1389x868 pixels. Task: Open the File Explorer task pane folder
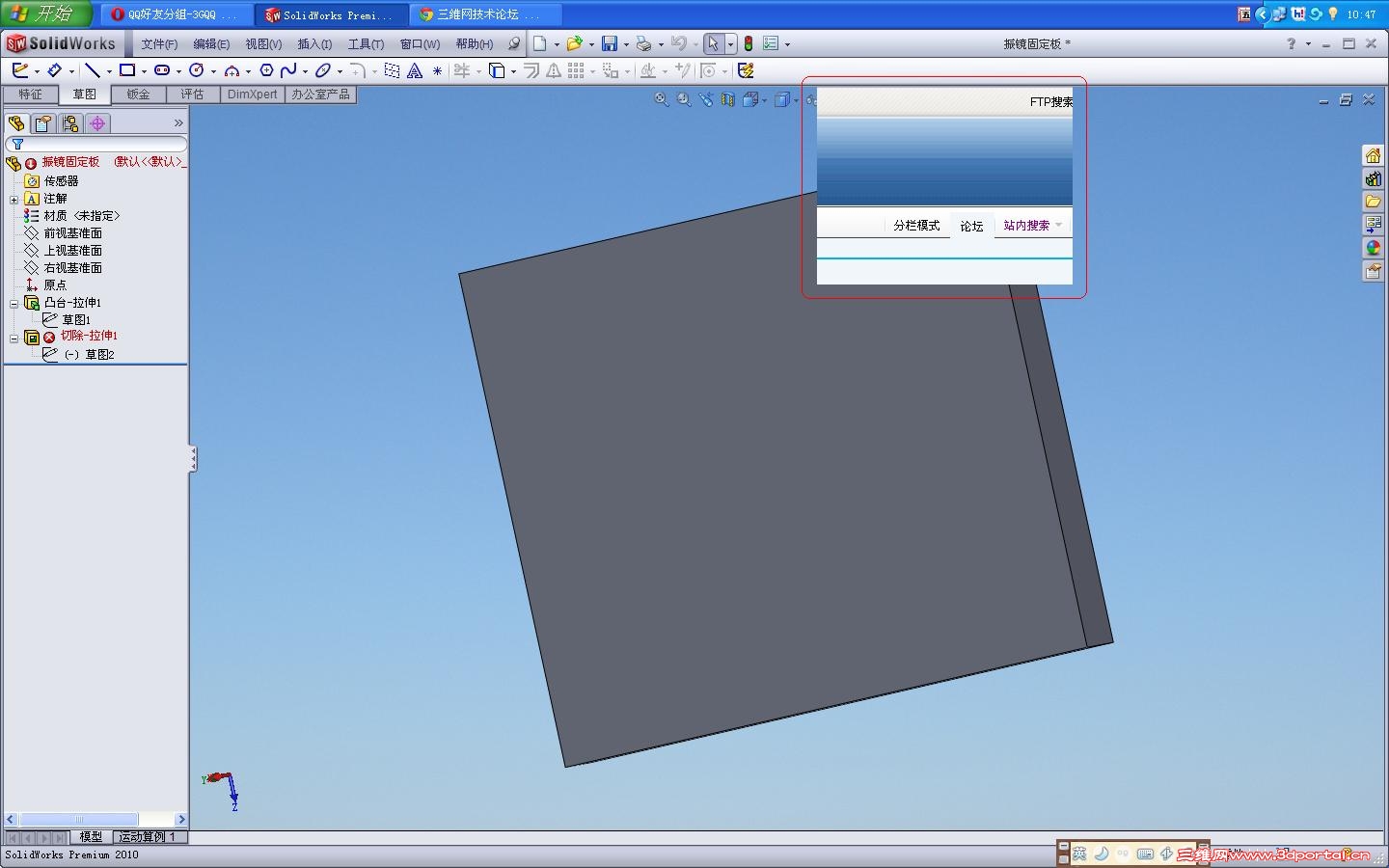(x=1373, y=202)
